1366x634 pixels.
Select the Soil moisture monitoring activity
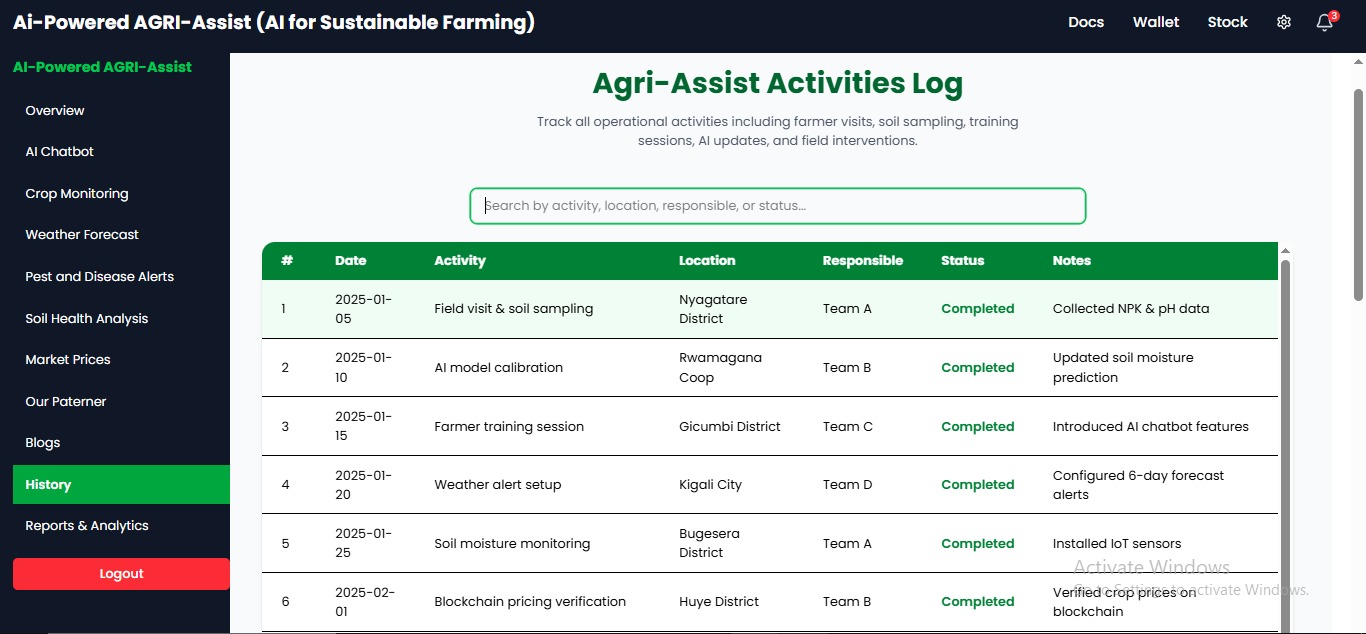click(x=512, y=544)
